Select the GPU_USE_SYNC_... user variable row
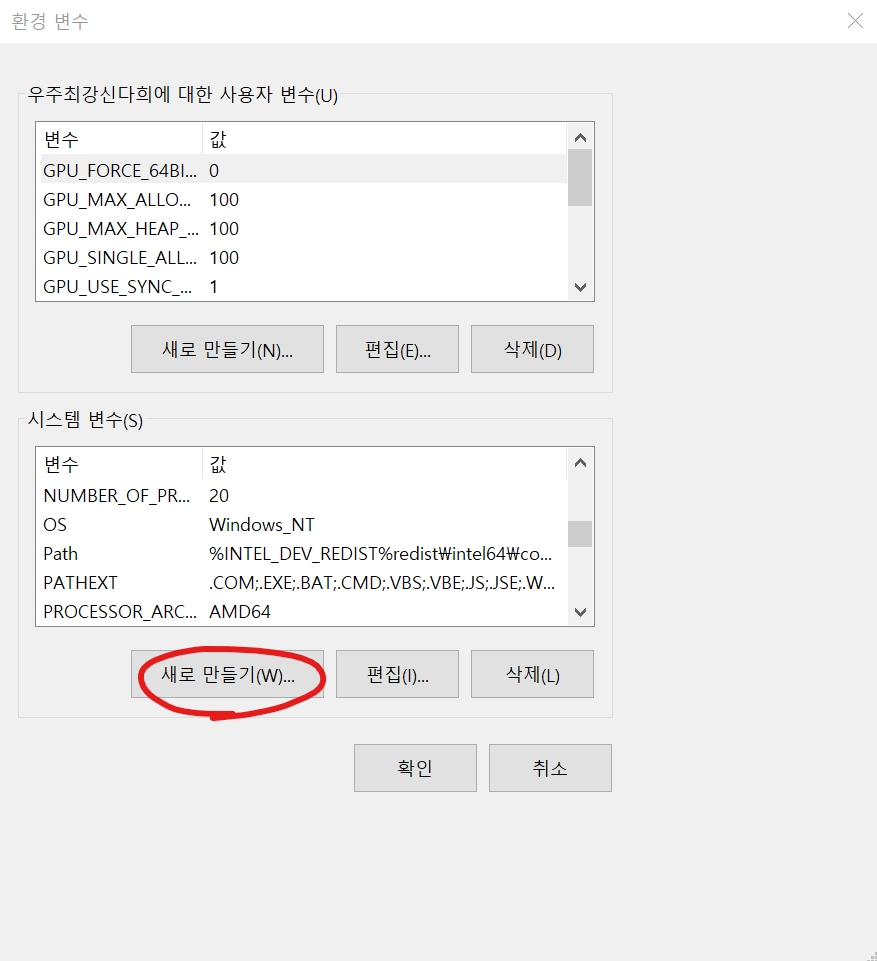This screenshot has height=961, width=877. click(303, 286)
